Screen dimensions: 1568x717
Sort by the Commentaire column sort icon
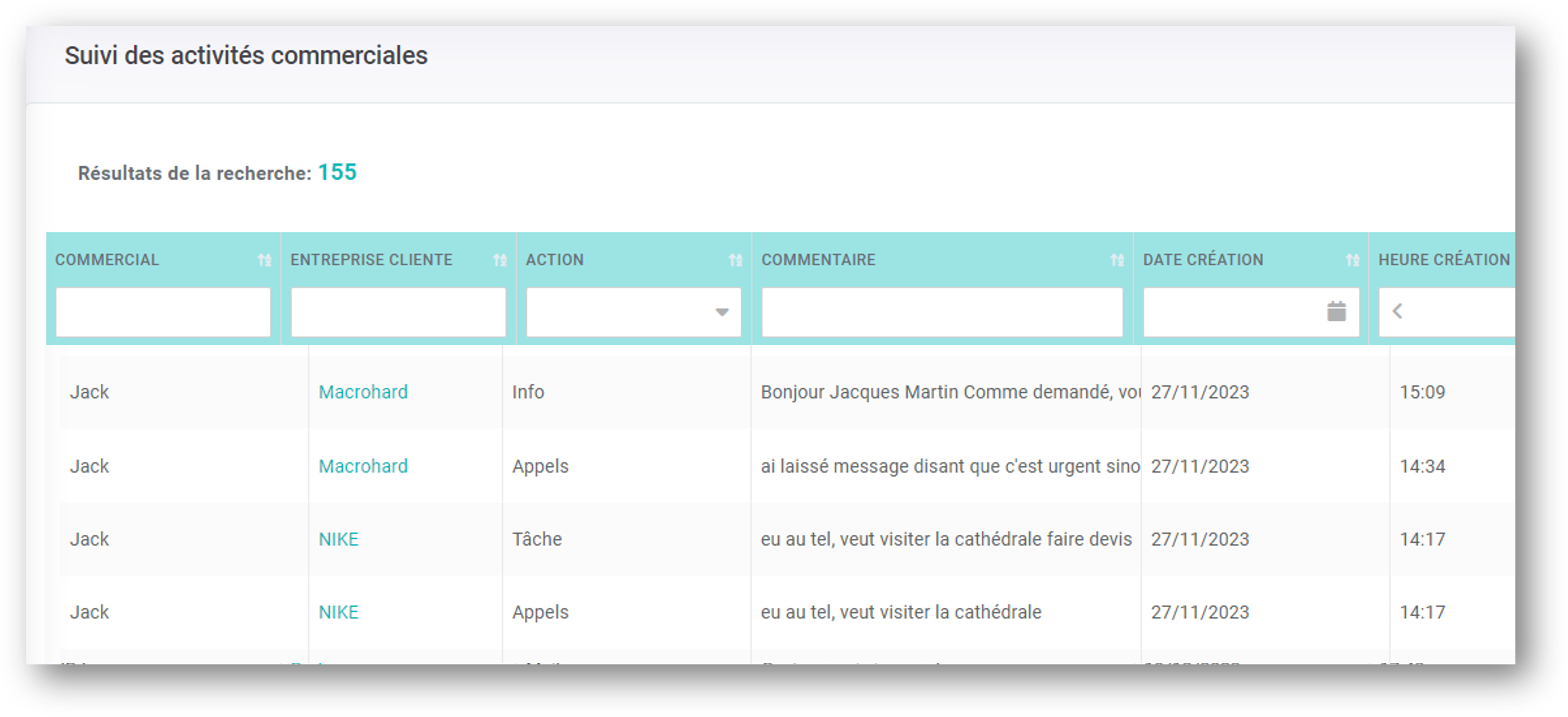coord(1117,260)
